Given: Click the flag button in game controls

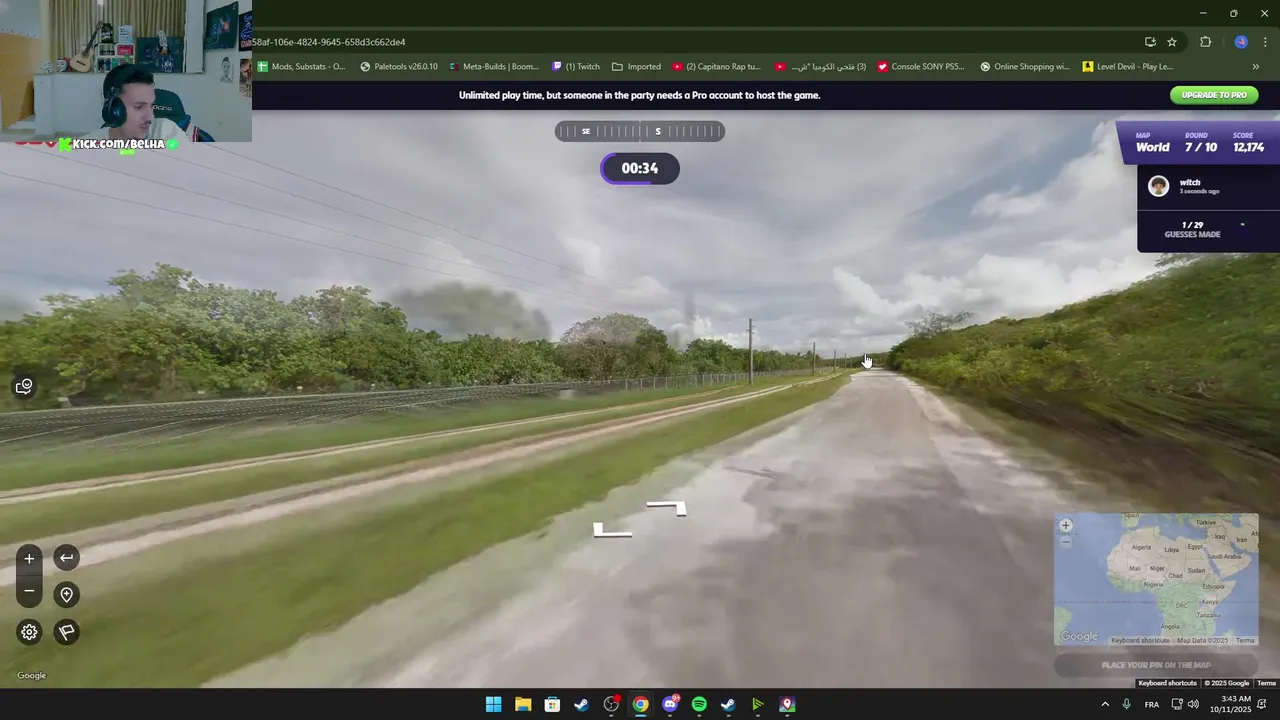Looking at the screenshot, I should 66,632.
